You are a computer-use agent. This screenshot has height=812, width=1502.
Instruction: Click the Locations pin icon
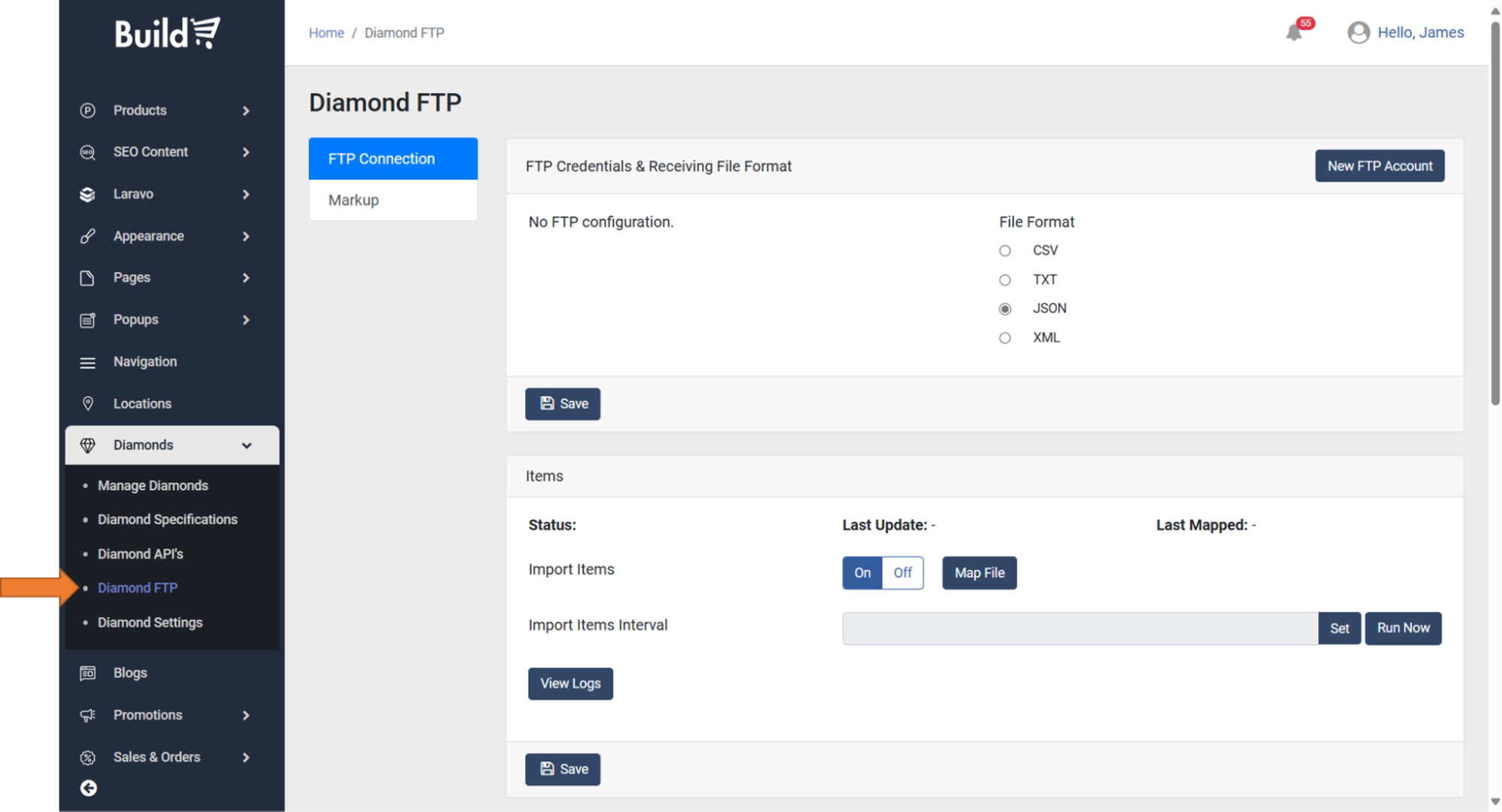(88, 403)
